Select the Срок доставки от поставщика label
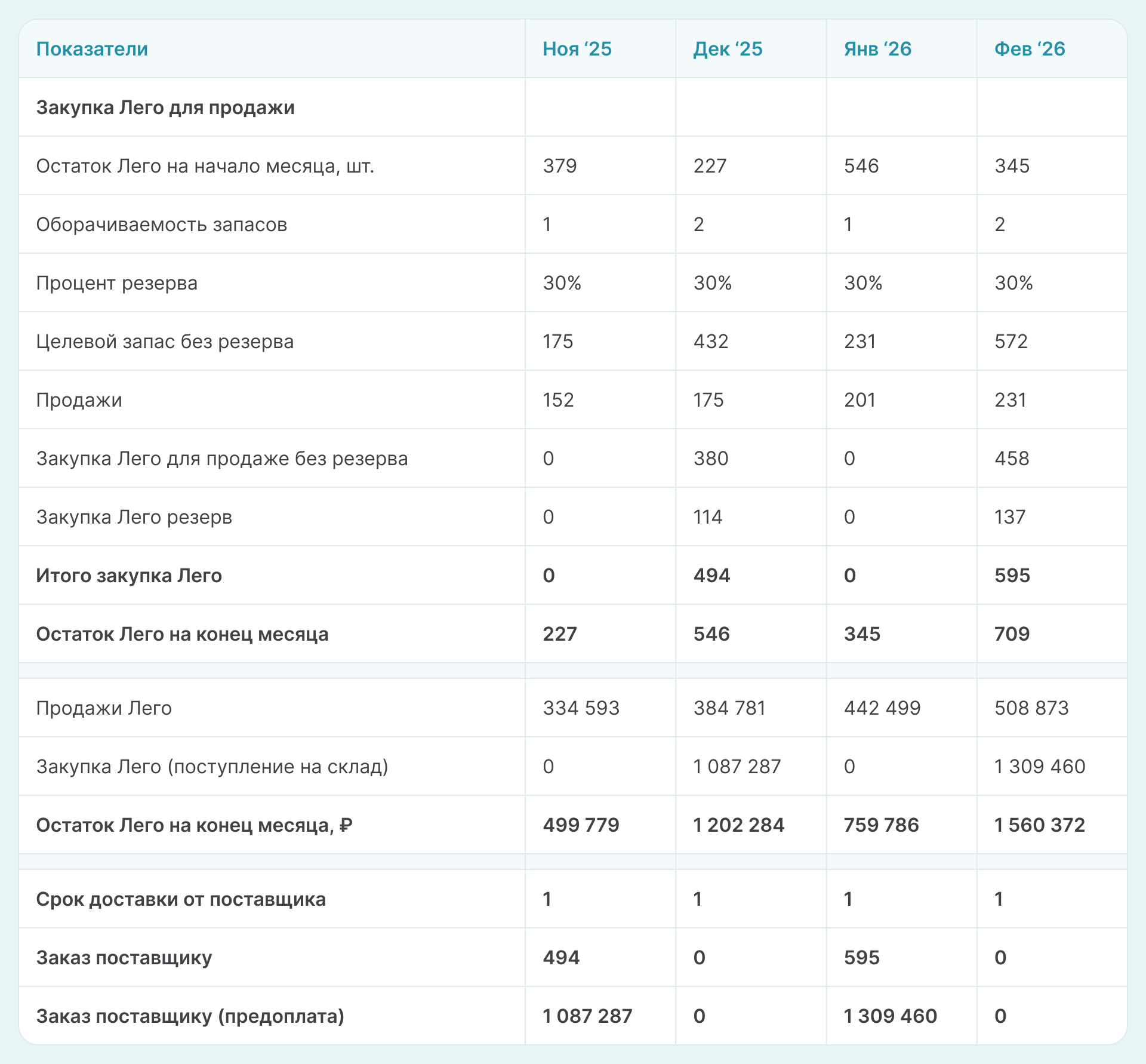 tap(181, 899)
